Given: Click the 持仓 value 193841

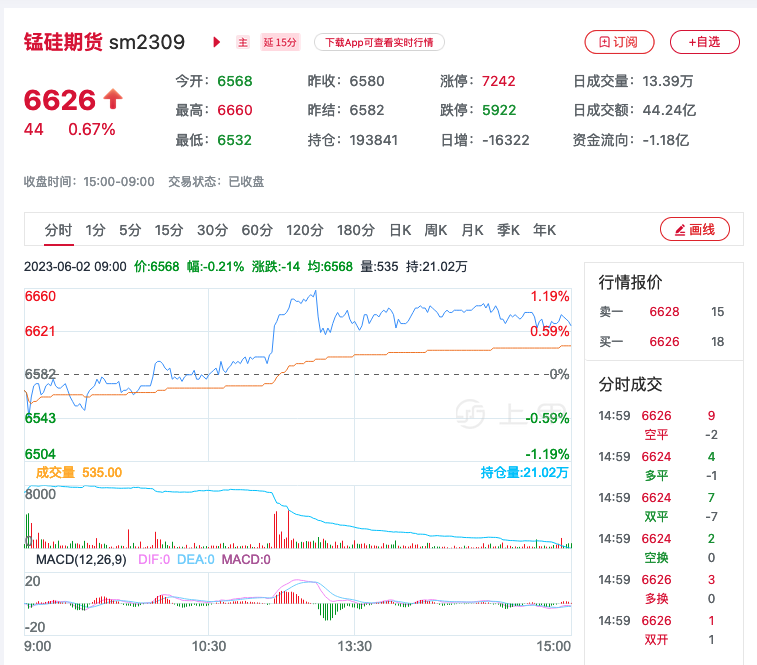Looking at the screenshot, I should [x=374, y=141].
